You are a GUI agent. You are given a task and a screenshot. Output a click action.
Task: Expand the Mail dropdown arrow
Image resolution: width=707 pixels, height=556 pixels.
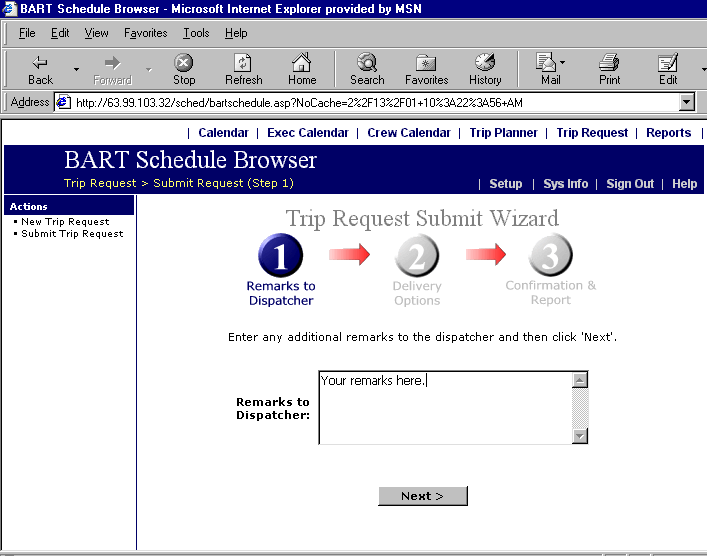[x=562, y=62]
